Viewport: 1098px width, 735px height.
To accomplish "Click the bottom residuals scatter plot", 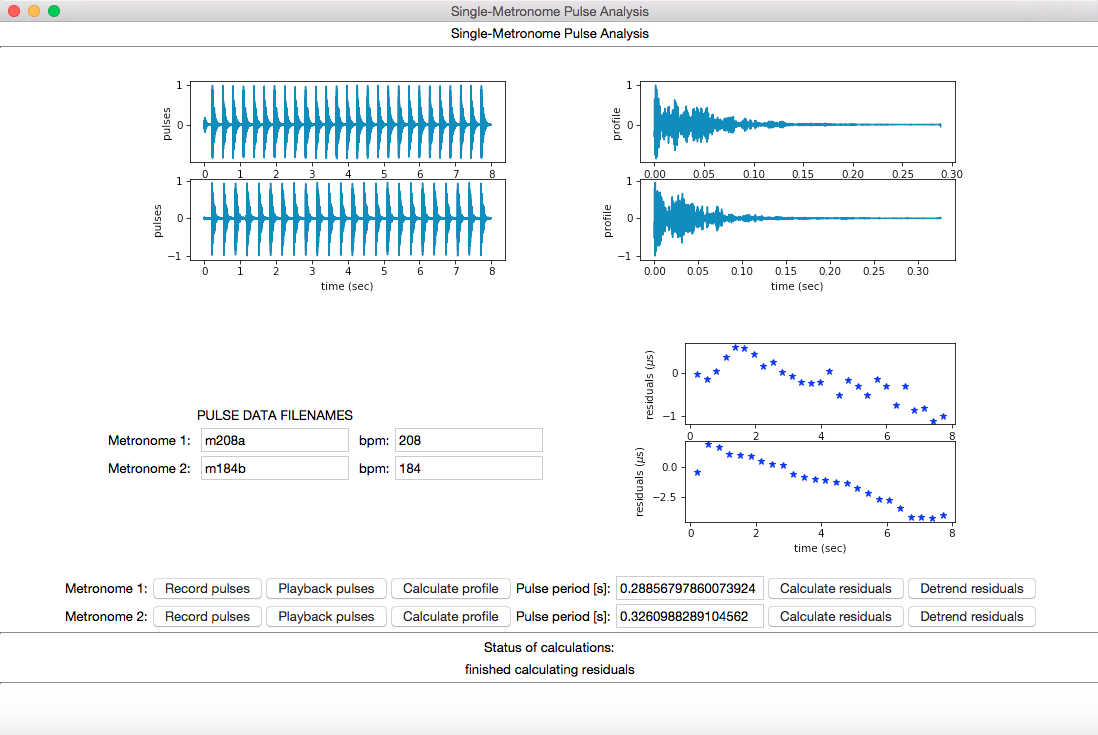I will pyautogui.click(x=820, y=482).
